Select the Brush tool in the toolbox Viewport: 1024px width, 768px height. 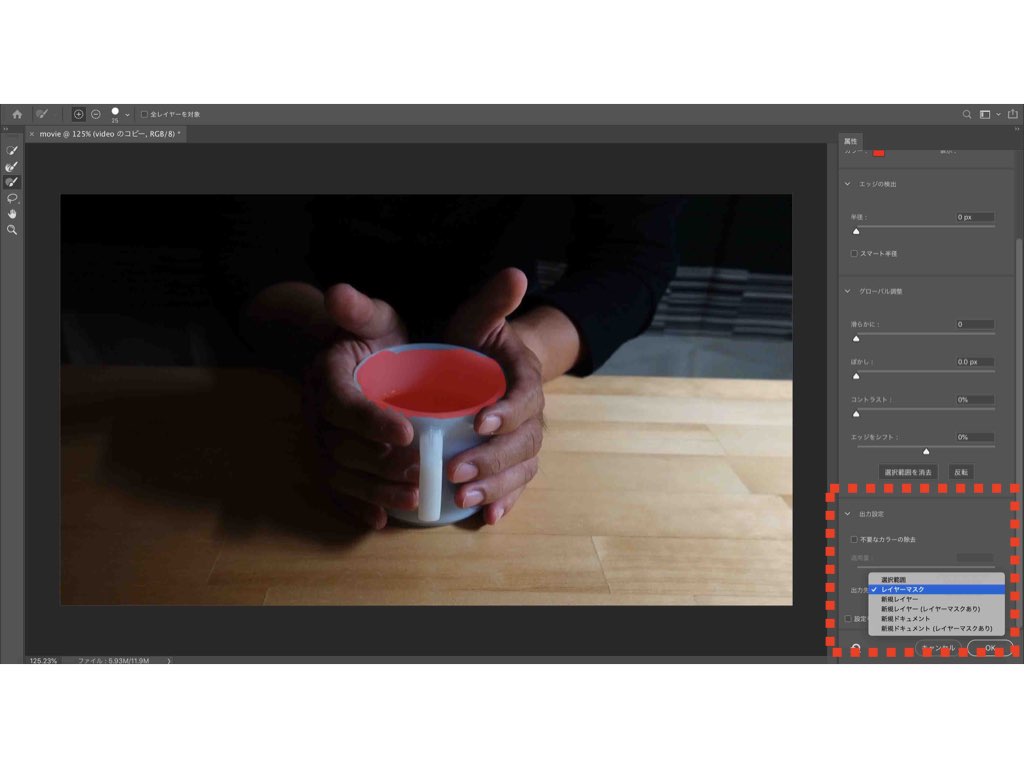click(12, 182)
